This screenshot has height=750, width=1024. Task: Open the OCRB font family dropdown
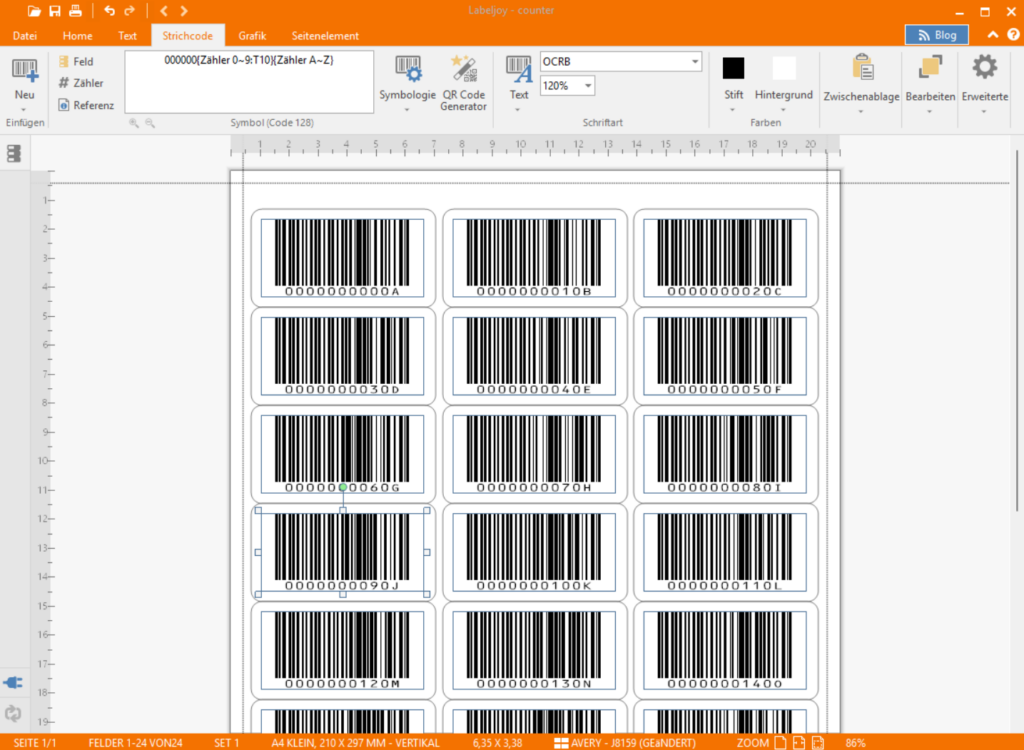pos(695,61)
